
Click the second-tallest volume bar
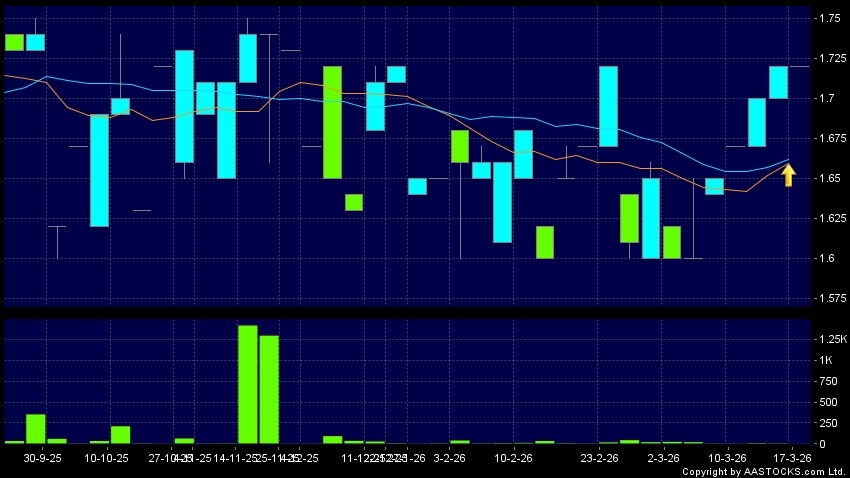(x=269, y=389)
